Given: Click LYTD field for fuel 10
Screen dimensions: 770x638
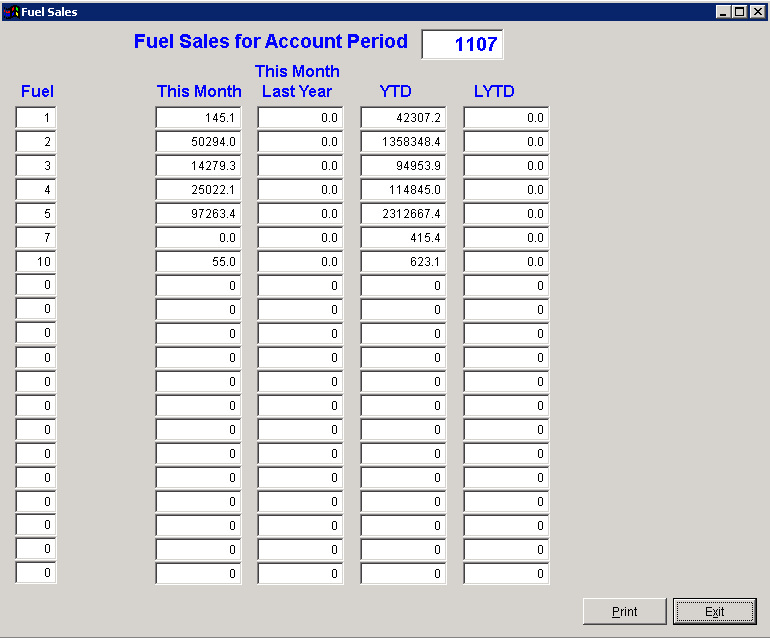Looking at the screenshot, I should point(506,262).
